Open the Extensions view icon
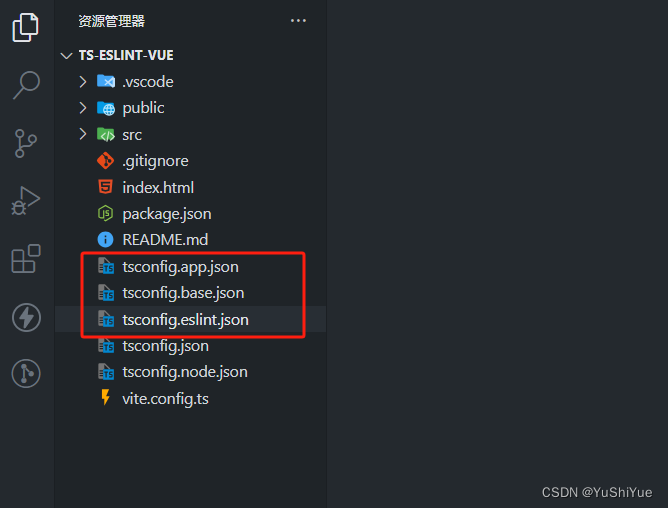Screen dimensions: 668x508 click(x=26, y=259)
